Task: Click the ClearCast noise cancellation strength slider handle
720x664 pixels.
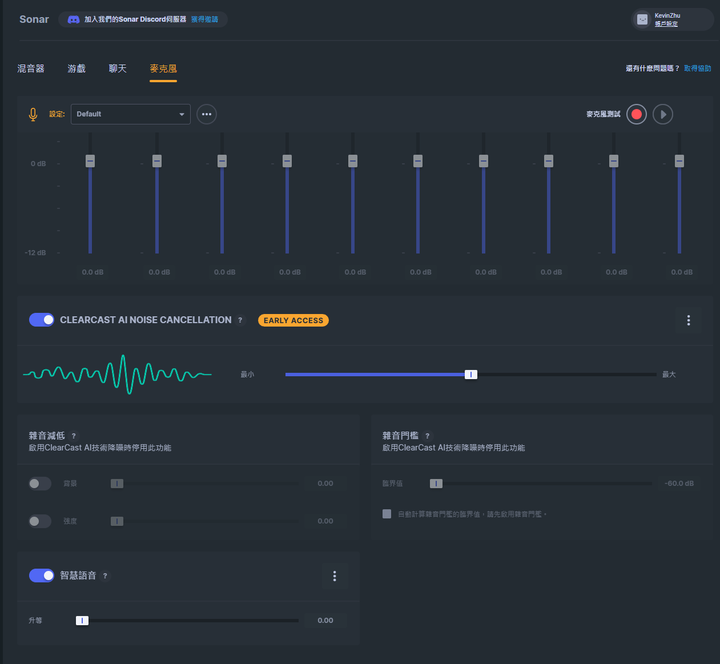Action: (471, 375)
